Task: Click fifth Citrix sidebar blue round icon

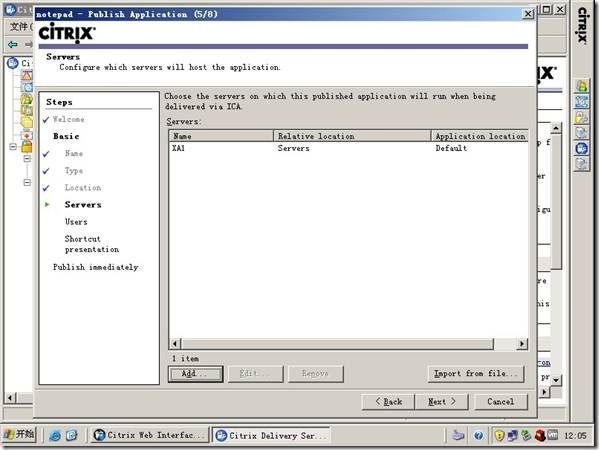Action: [582, 148]
